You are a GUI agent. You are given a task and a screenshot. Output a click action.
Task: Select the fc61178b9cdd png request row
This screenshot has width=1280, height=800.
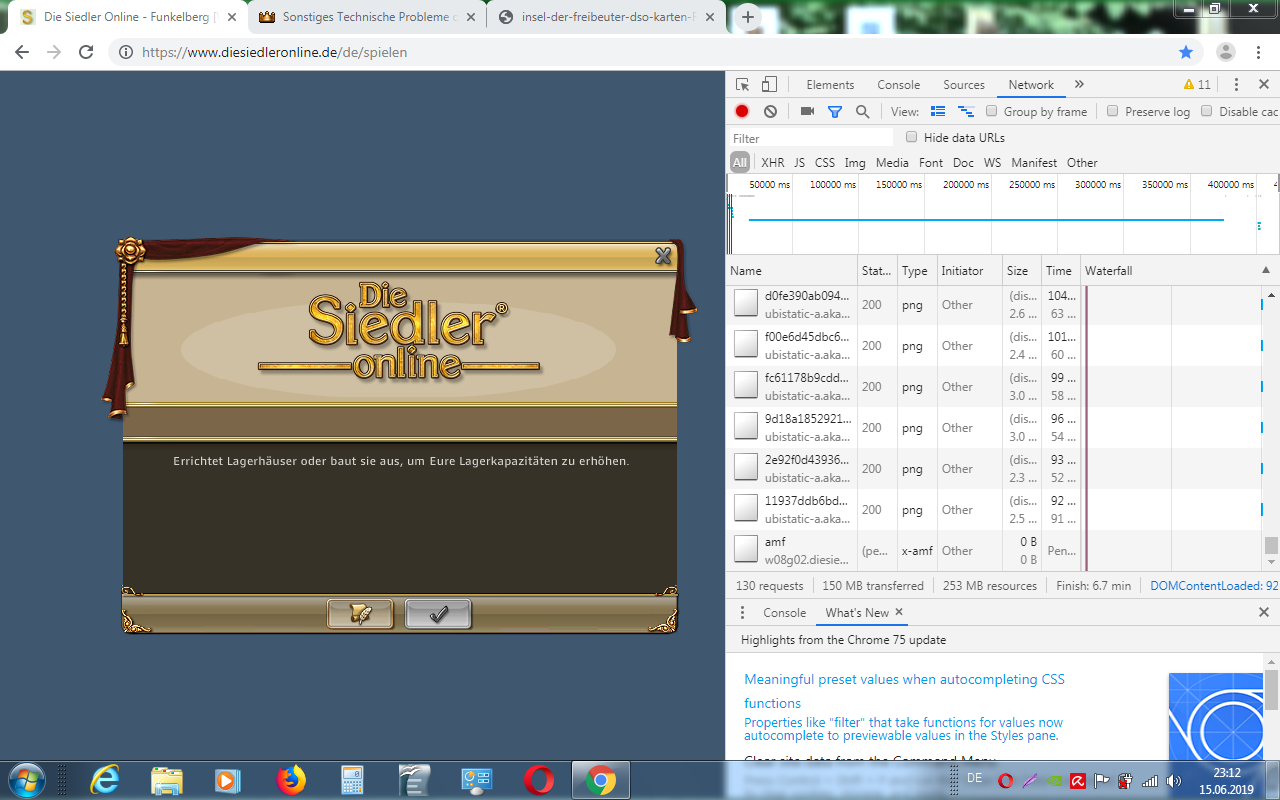pyautogui.click(x=995, y=387)
